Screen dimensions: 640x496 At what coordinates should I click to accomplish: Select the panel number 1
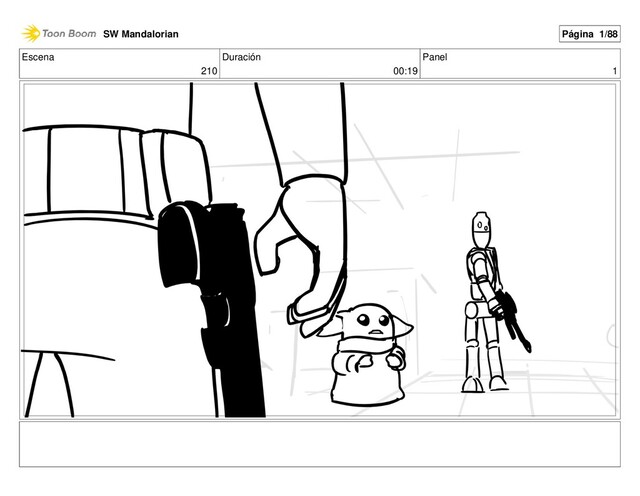[615, 71]
